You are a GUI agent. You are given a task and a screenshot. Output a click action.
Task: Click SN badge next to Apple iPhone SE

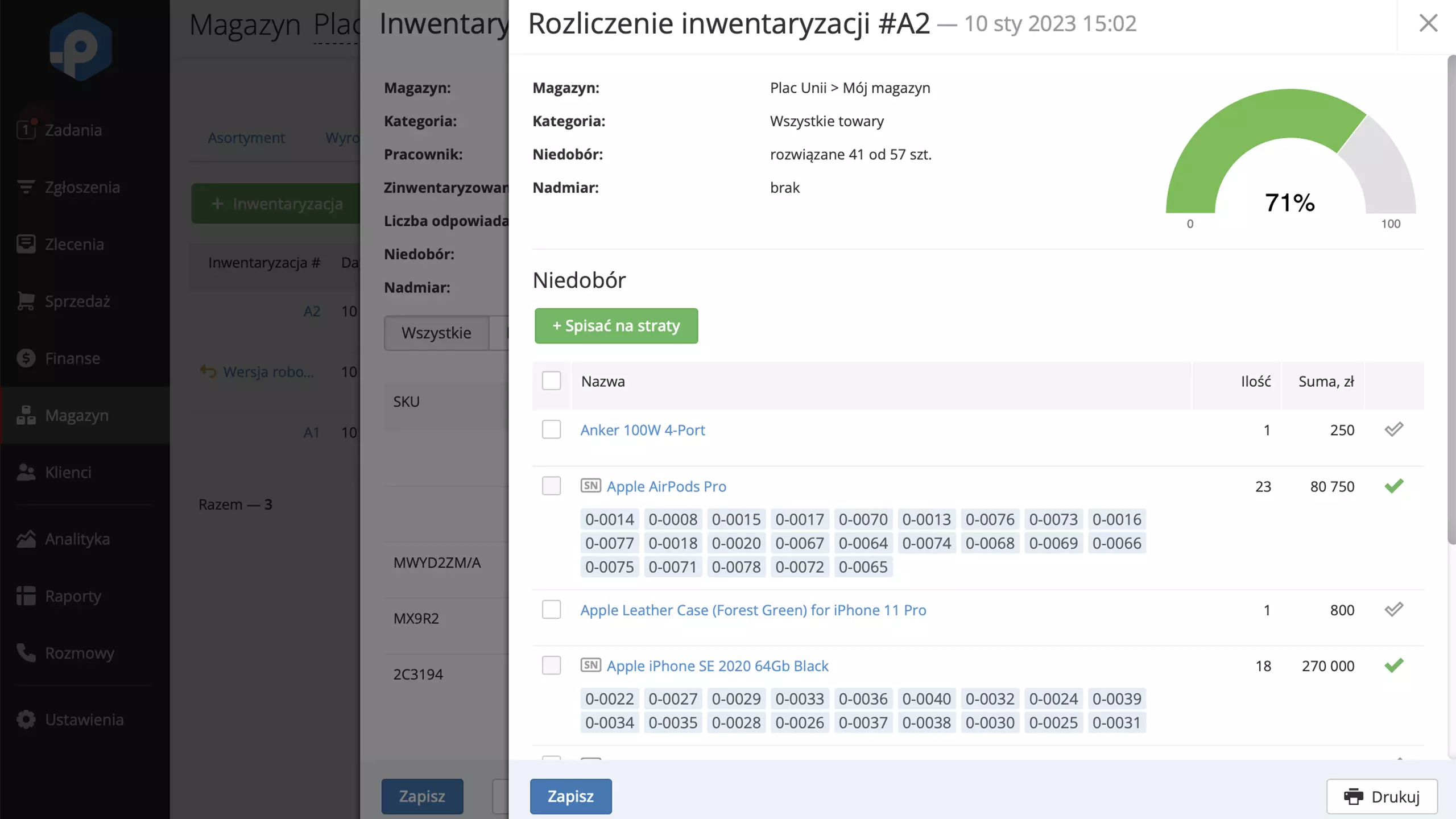590,665
